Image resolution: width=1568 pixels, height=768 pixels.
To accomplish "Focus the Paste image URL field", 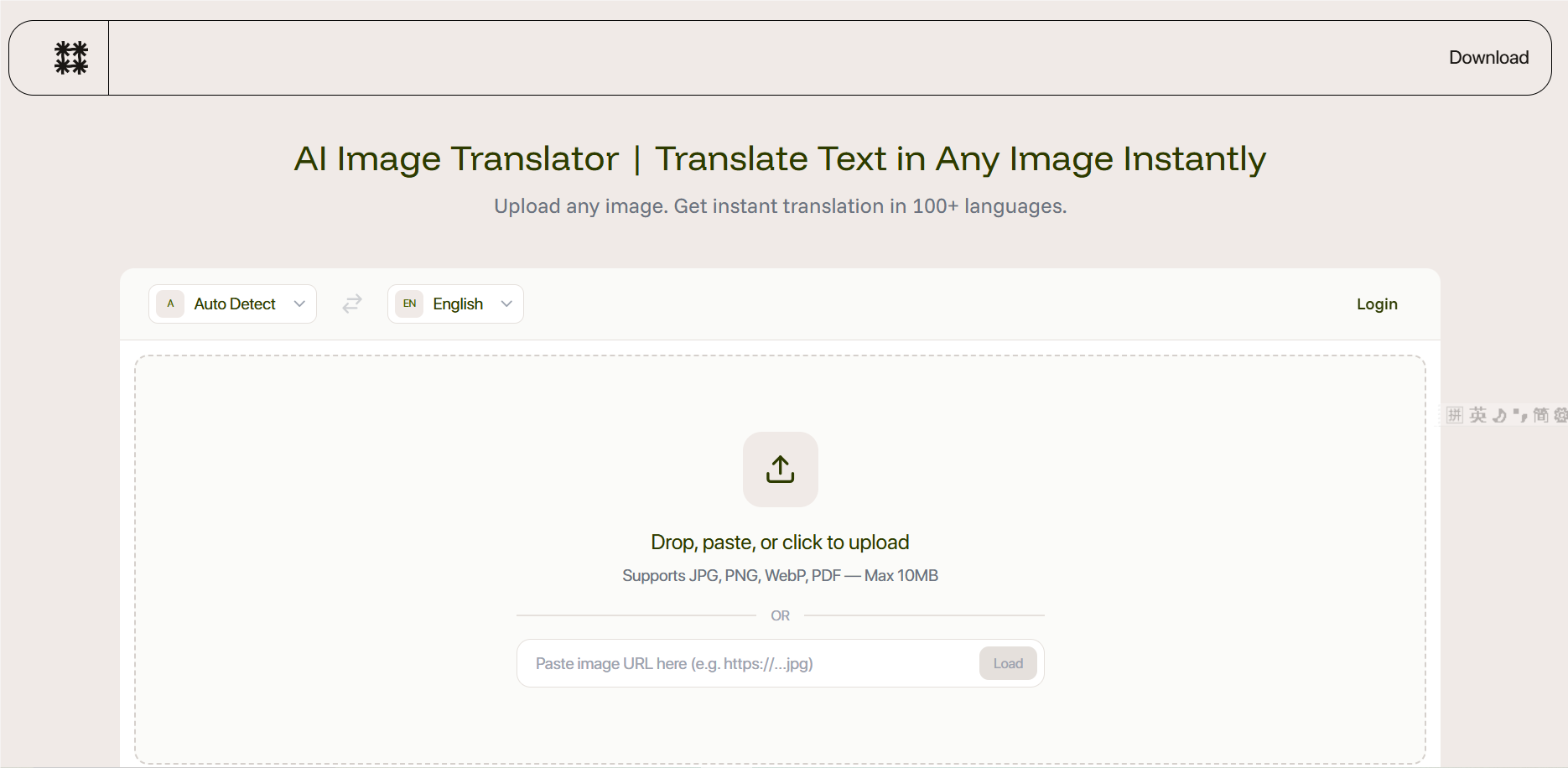I will (x=746, y=663).
